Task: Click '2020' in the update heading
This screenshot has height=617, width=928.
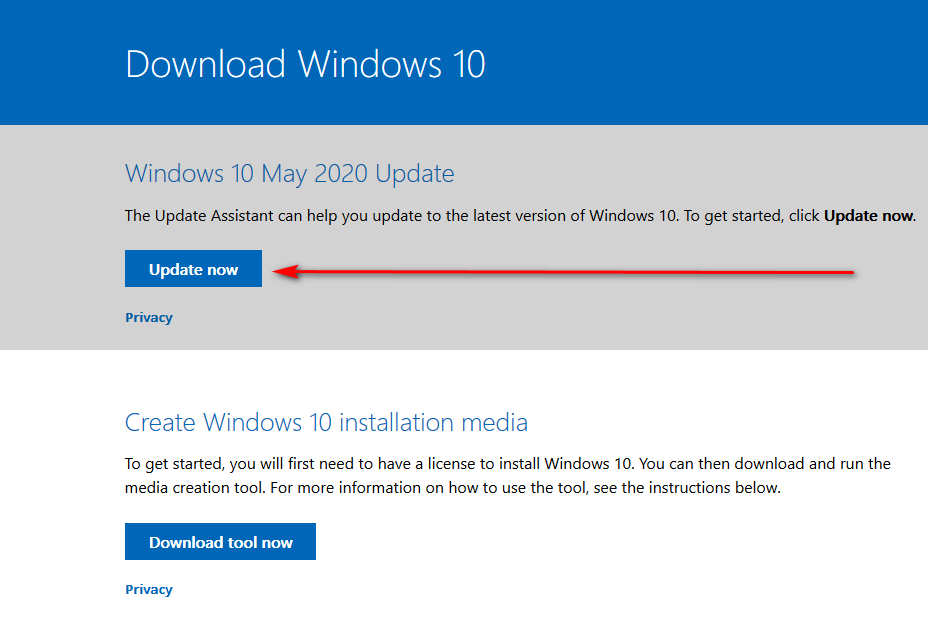Action: point(341,174)
